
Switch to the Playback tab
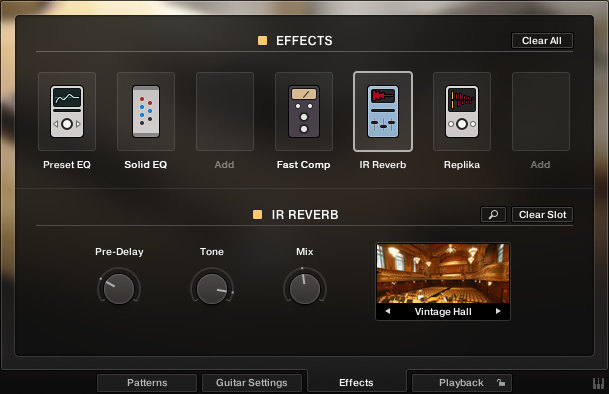click(461, 383)
